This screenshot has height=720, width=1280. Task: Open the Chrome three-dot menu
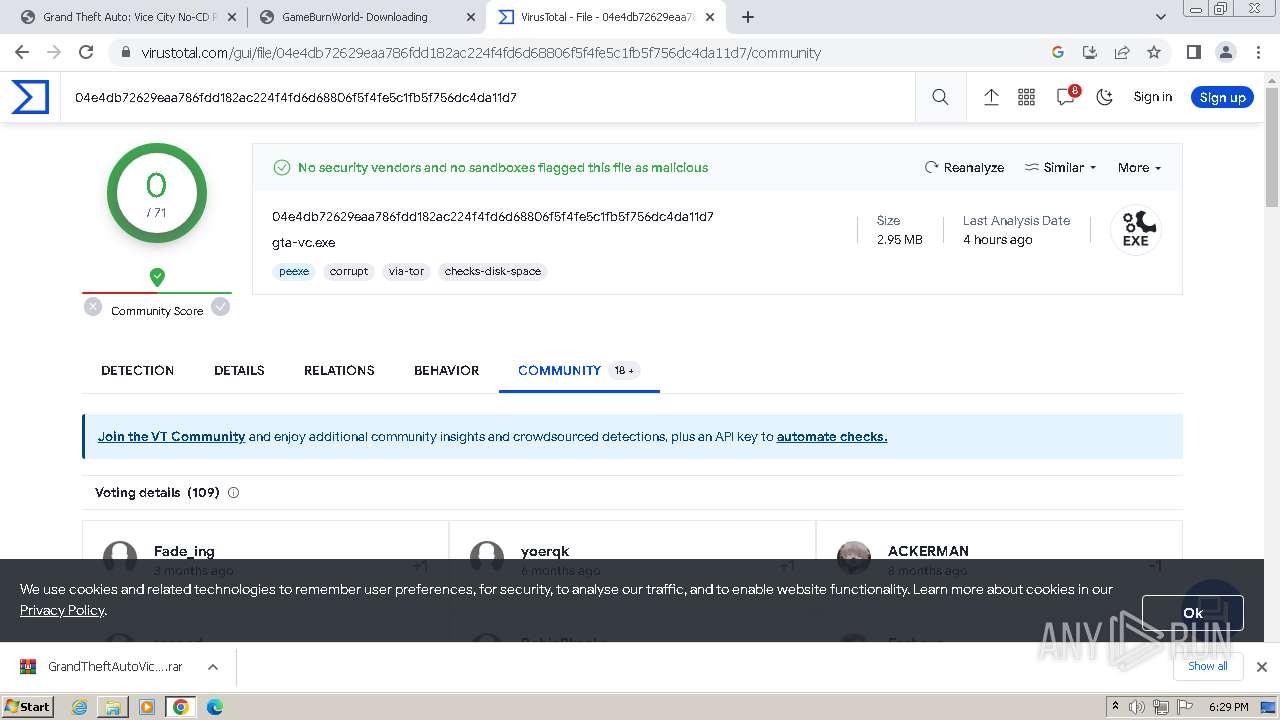[x=1257, y=52]
